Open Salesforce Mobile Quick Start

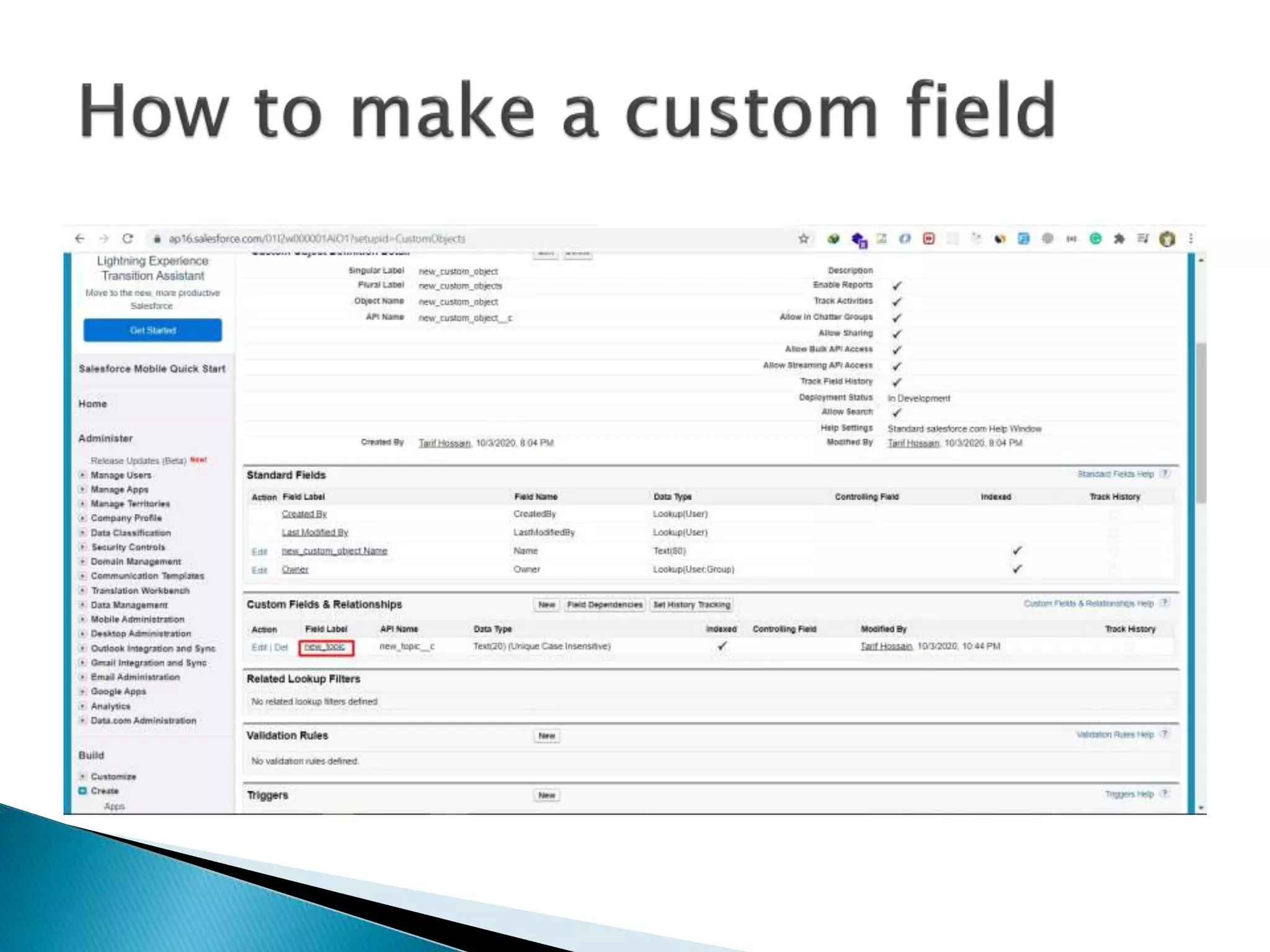click(152, 369)
